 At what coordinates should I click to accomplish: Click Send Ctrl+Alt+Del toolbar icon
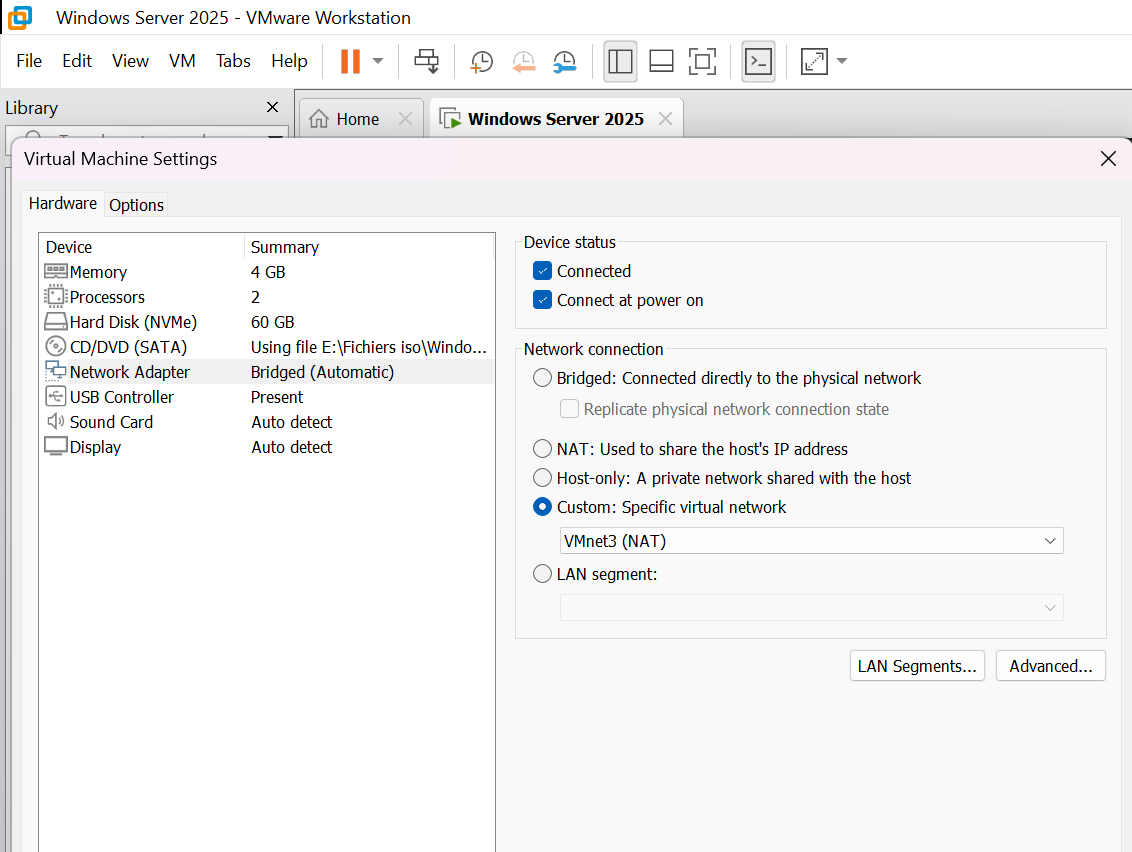426,61
